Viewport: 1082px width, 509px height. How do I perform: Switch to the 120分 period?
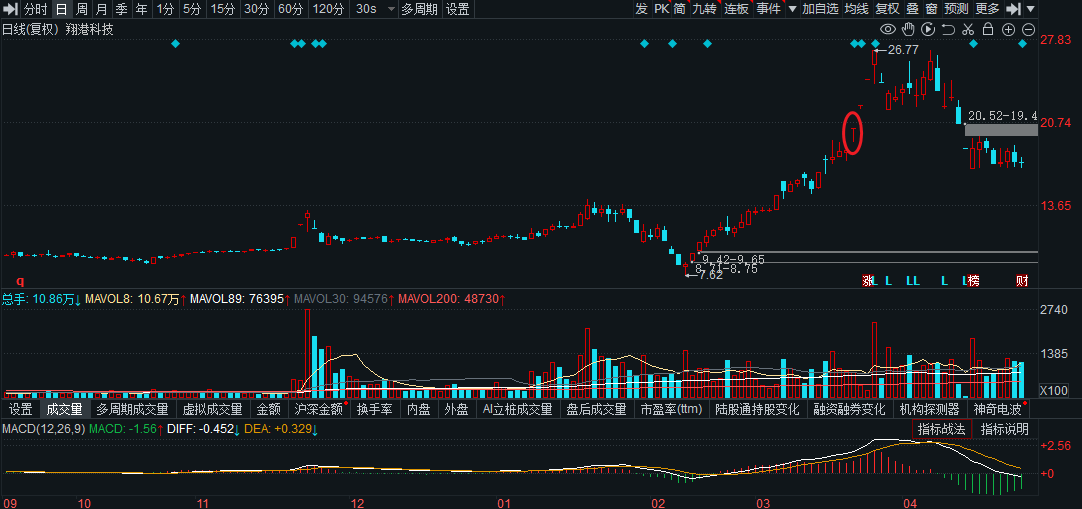(x=328, y=9)
